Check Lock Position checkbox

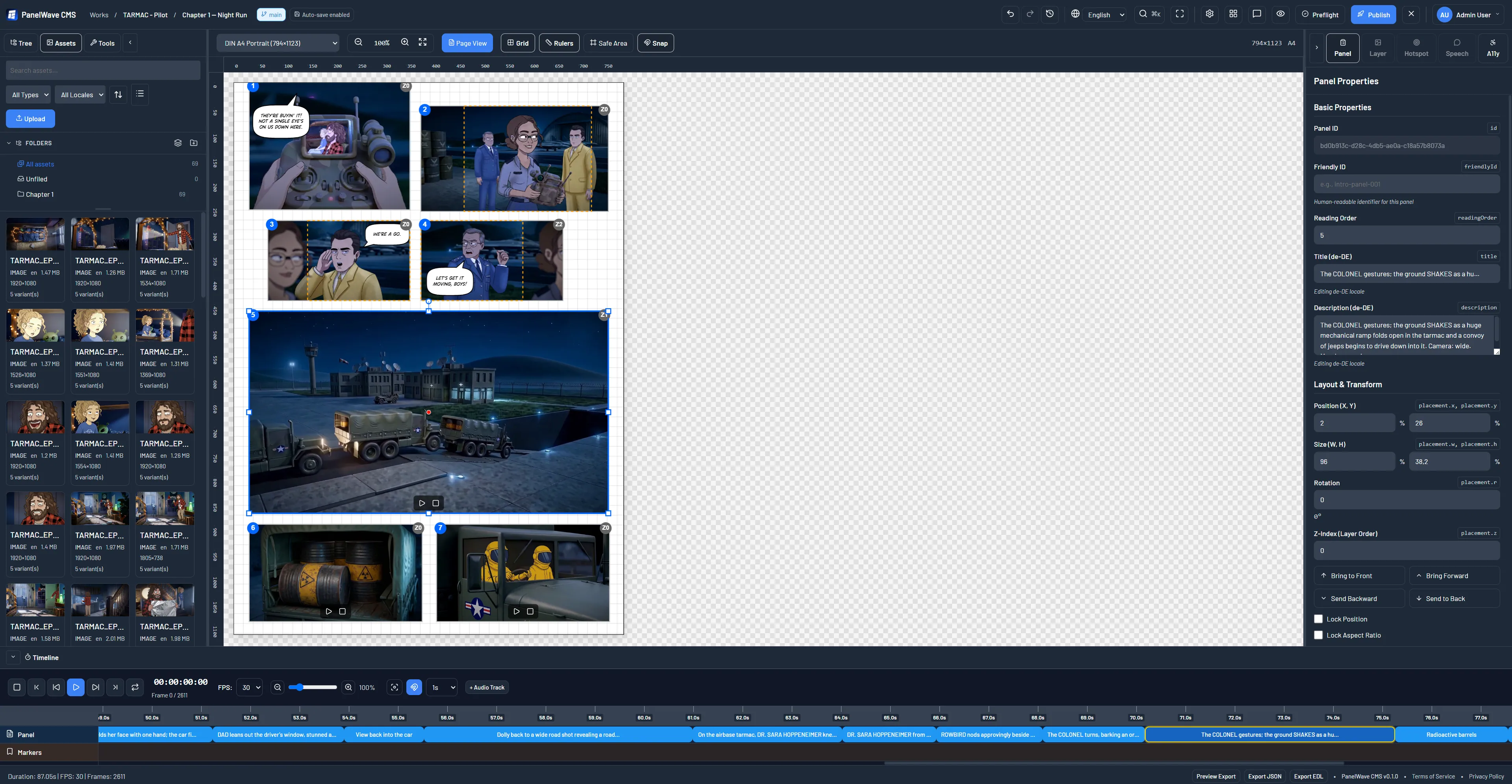coord(1318,619)
